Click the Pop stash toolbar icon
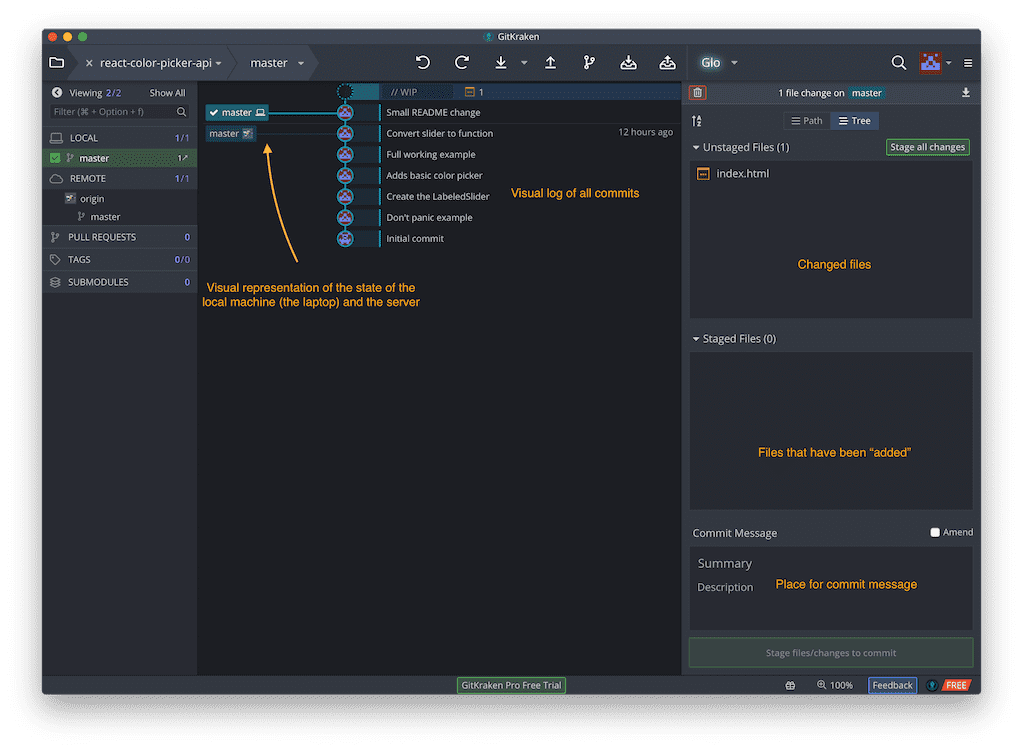Viewport: 1023px width, 750px height. pyautogui.click(x=667, y=63)
